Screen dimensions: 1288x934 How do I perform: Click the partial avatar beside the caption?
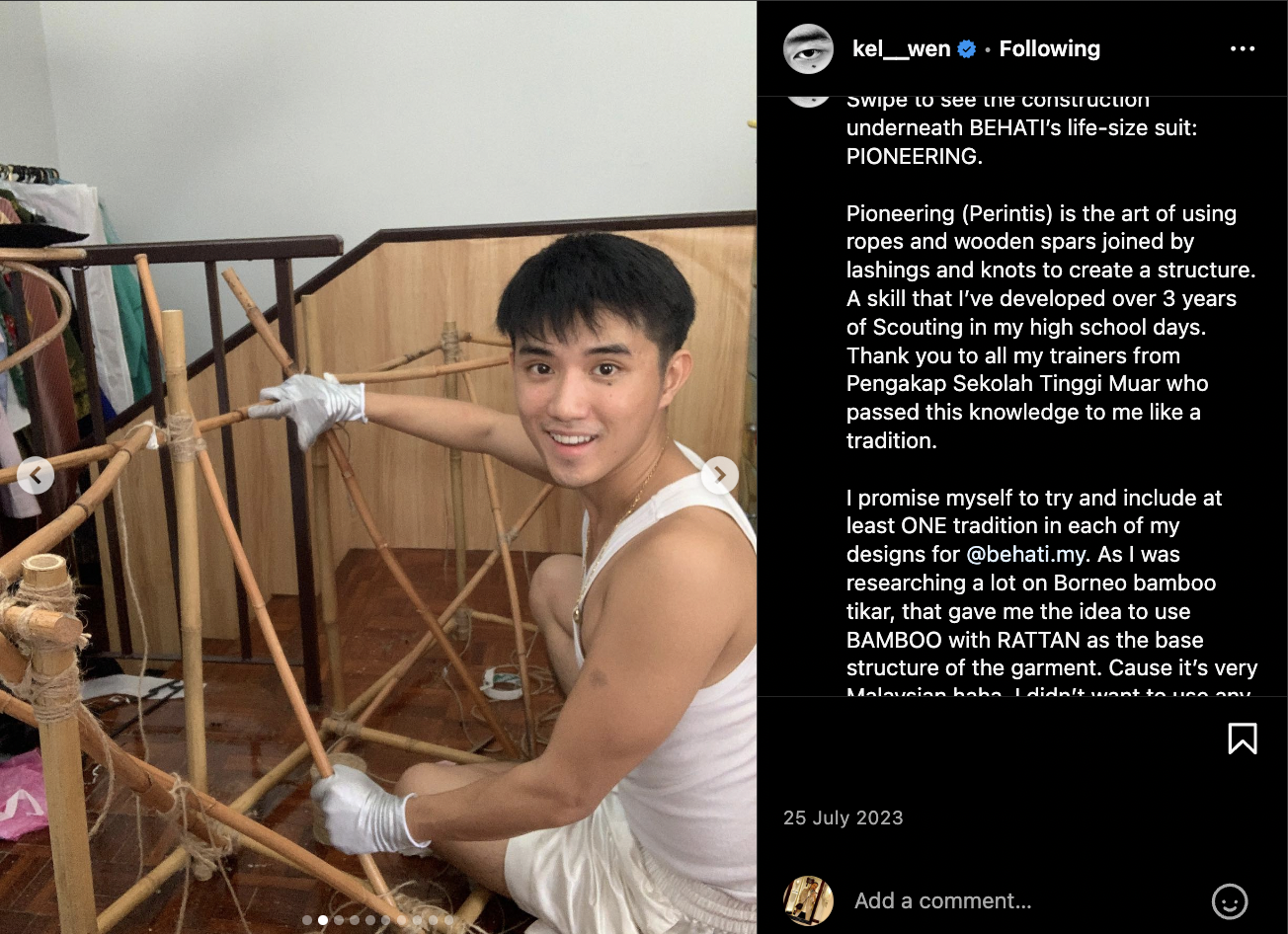click(x=808, y=101)
